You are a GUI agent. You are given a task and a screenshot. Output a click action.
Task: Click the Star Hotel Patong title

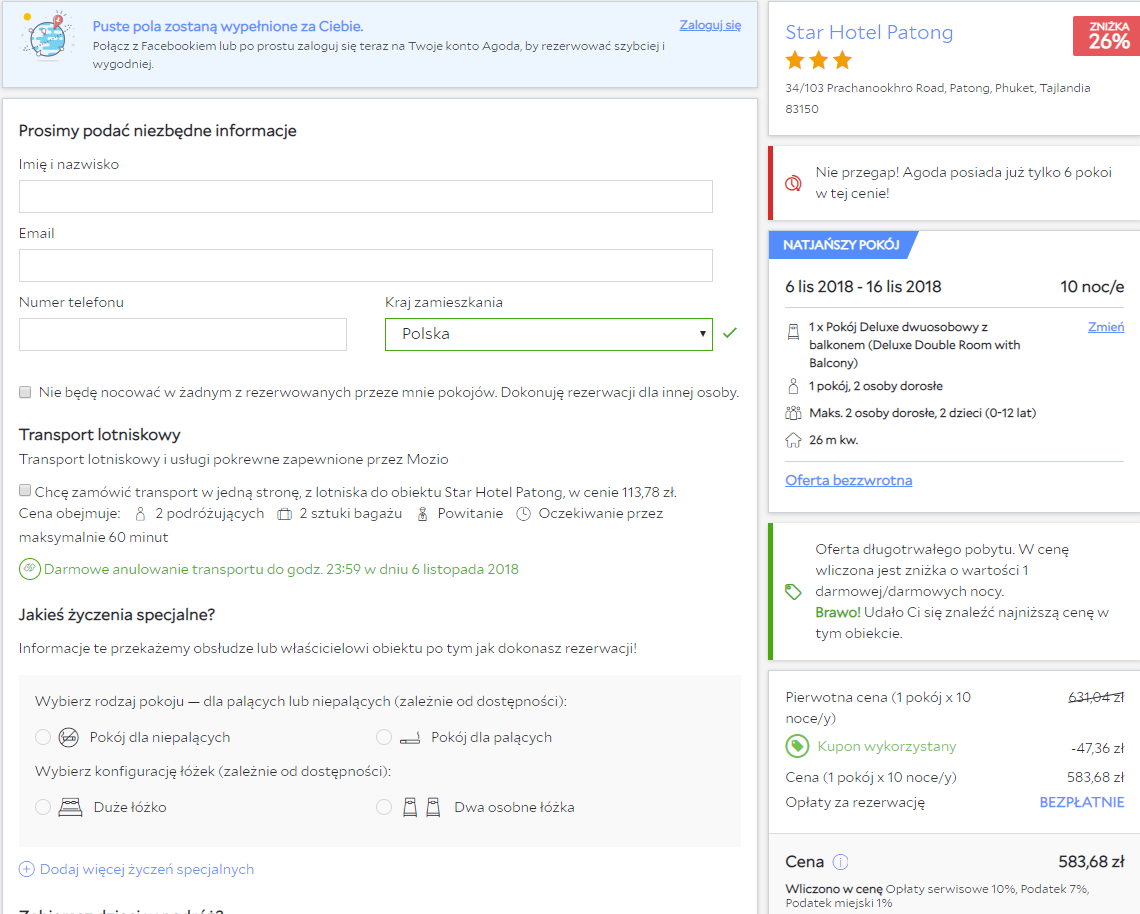tap(869, 33)
